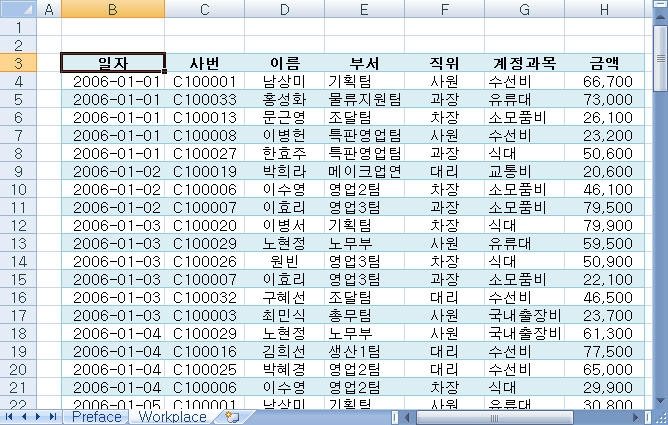Insert a new worksheet tab icon
The width and height of the screenshot is (668, 425).
[233, 417]
